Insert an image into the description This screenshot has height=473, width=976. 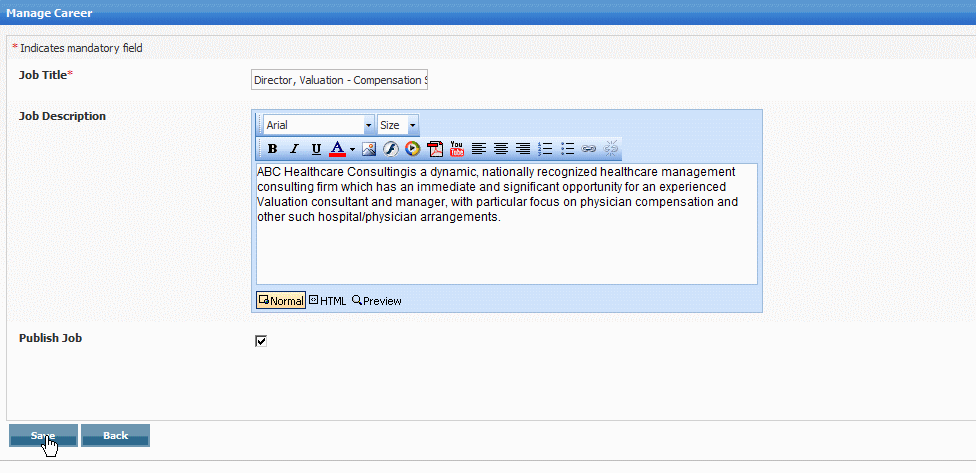(x=368, y=149)
